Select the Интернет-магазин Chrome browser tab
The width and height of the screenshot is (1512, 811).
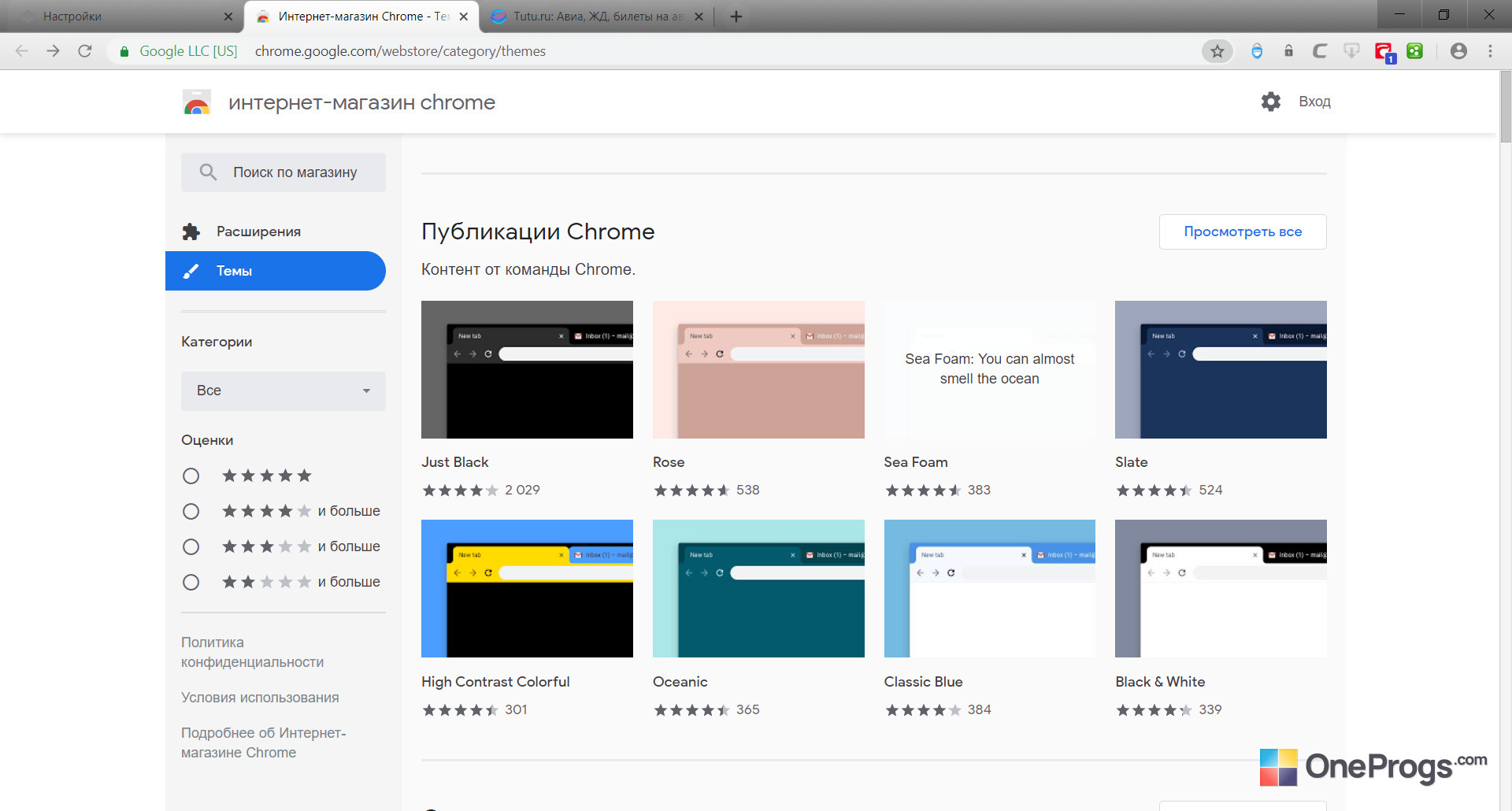tap(361, 17)
